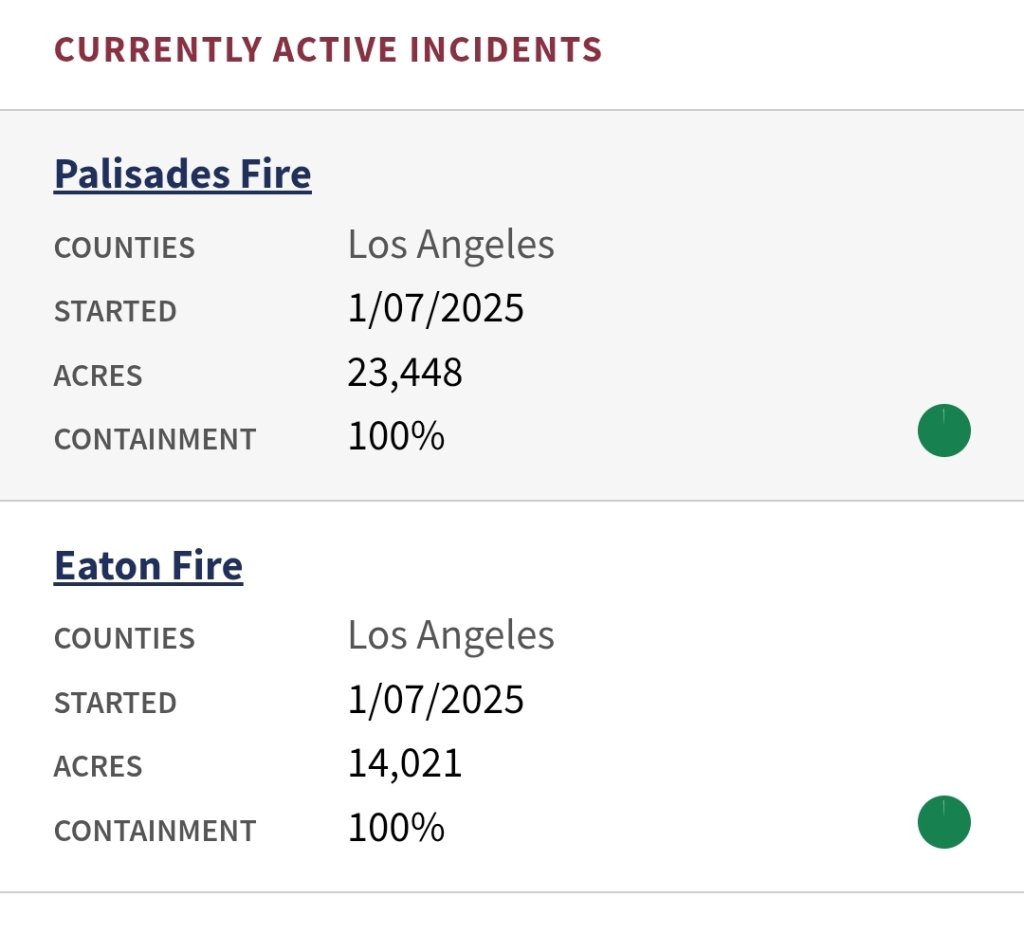The width and height of the screenshot is (1024, 934).
Task: Click the Containment label under Eaton Fire
Action: (155, 831)
